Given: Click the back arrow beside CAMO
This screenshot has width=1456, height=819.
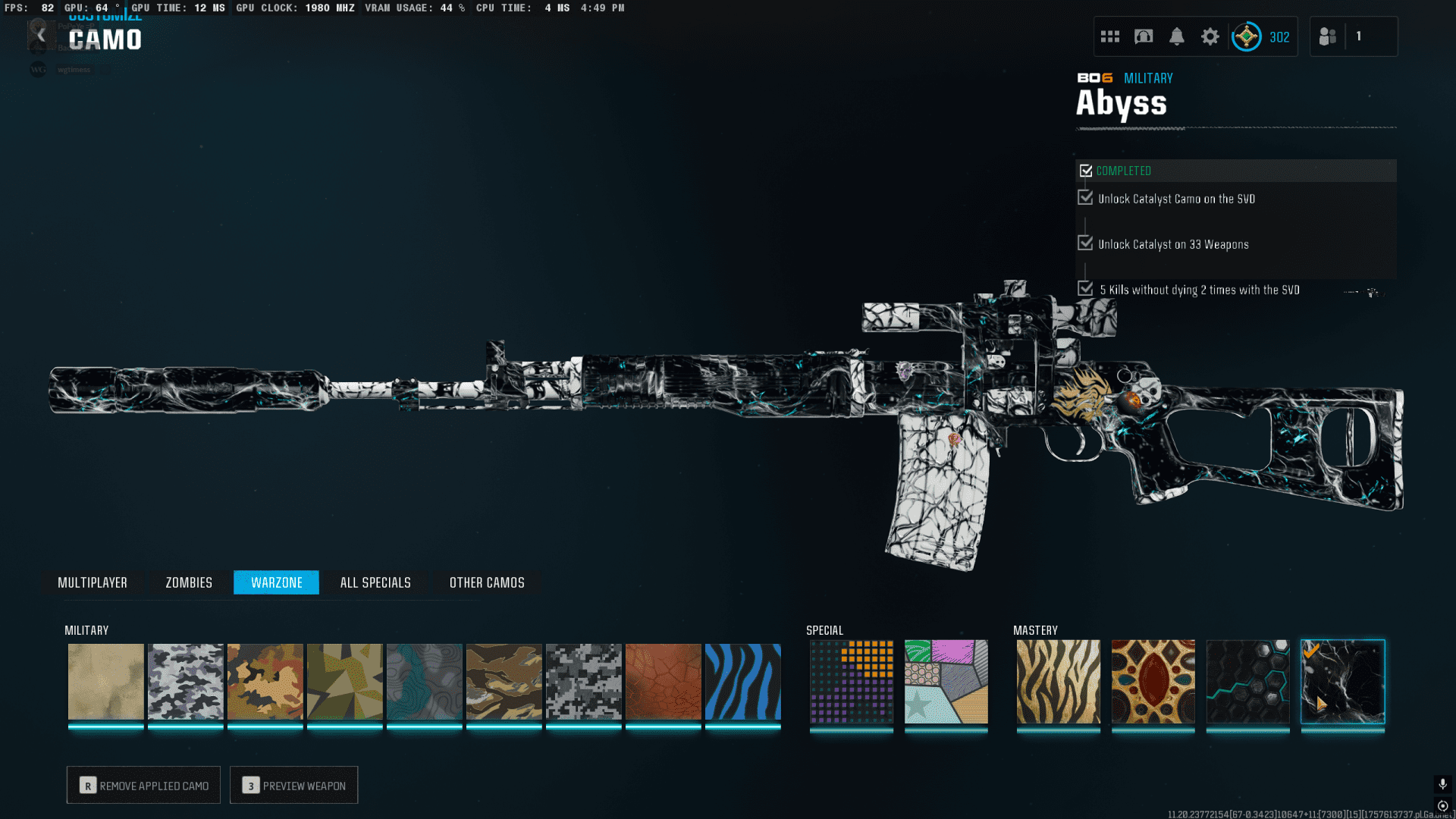Looking at the screenshot, I should coord(41,36).
